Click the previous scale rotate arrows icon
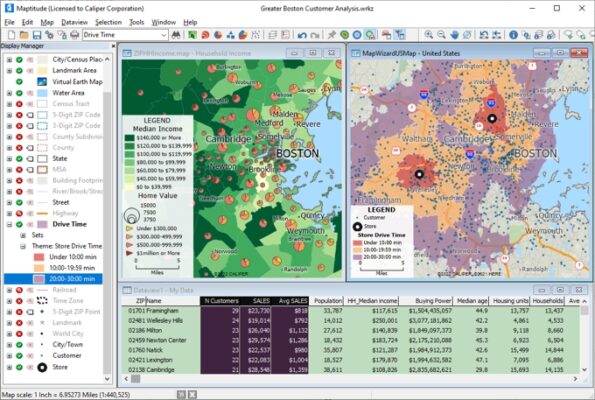 tap(484, 35)
